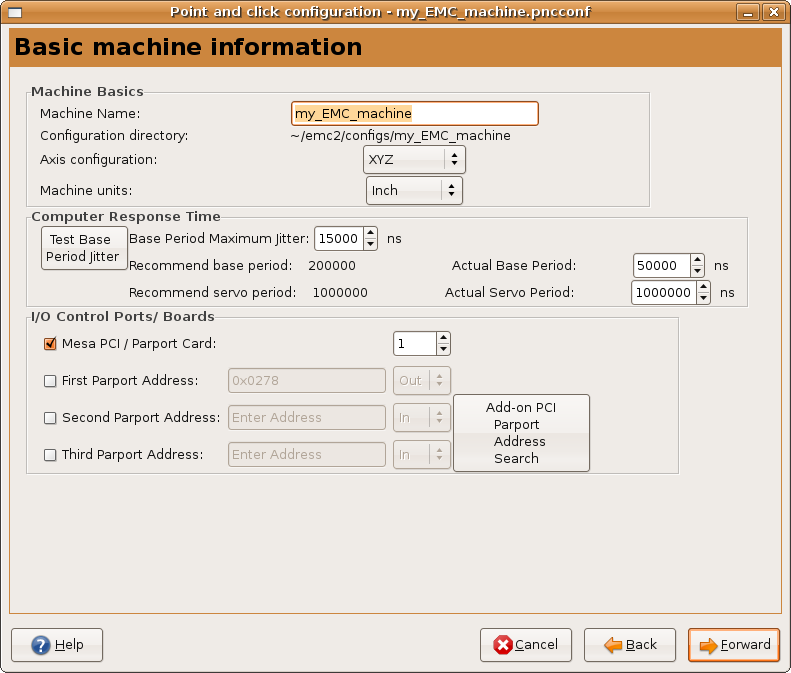The image size is (791, 673).
Task: Open the Axis configuration XYZ dropdown
Action: tap(414, 159)
